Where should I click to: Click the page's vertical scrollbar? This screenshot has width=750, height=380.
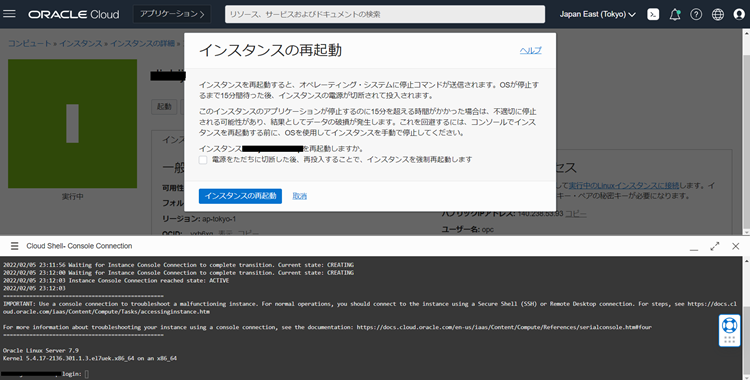[746, 132]
